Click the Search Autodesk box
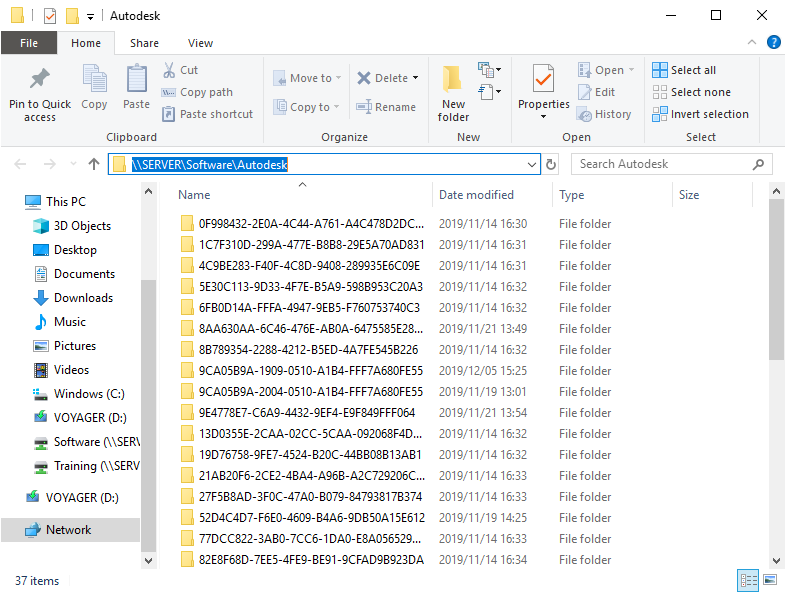This screenshot has height=593, width=786. (671, 164)
